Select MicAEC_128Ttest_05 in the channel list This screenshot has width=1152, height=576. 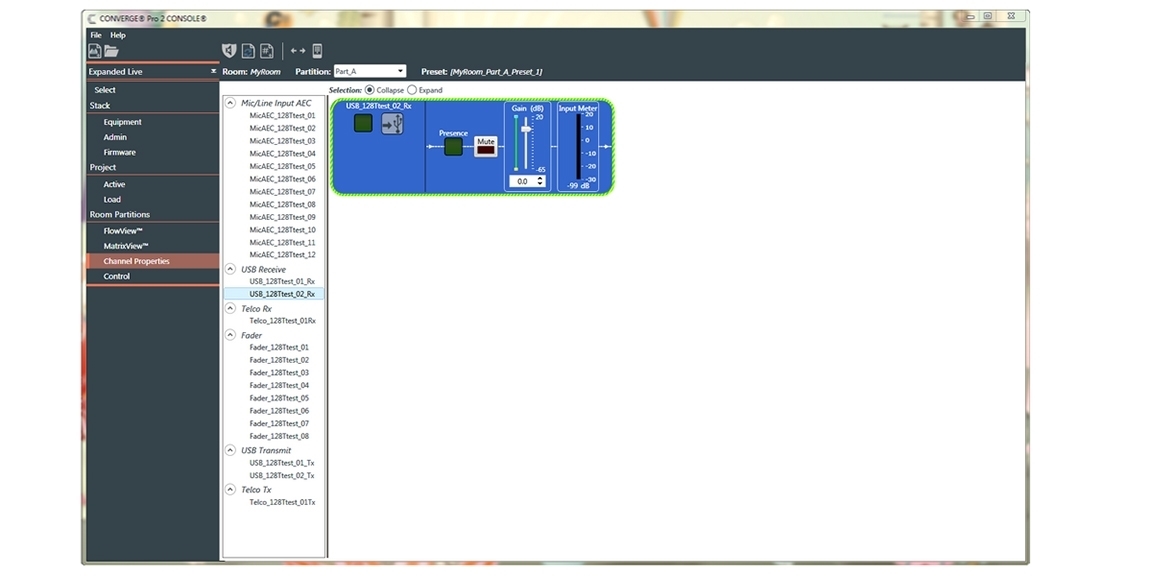coord(282,166)
